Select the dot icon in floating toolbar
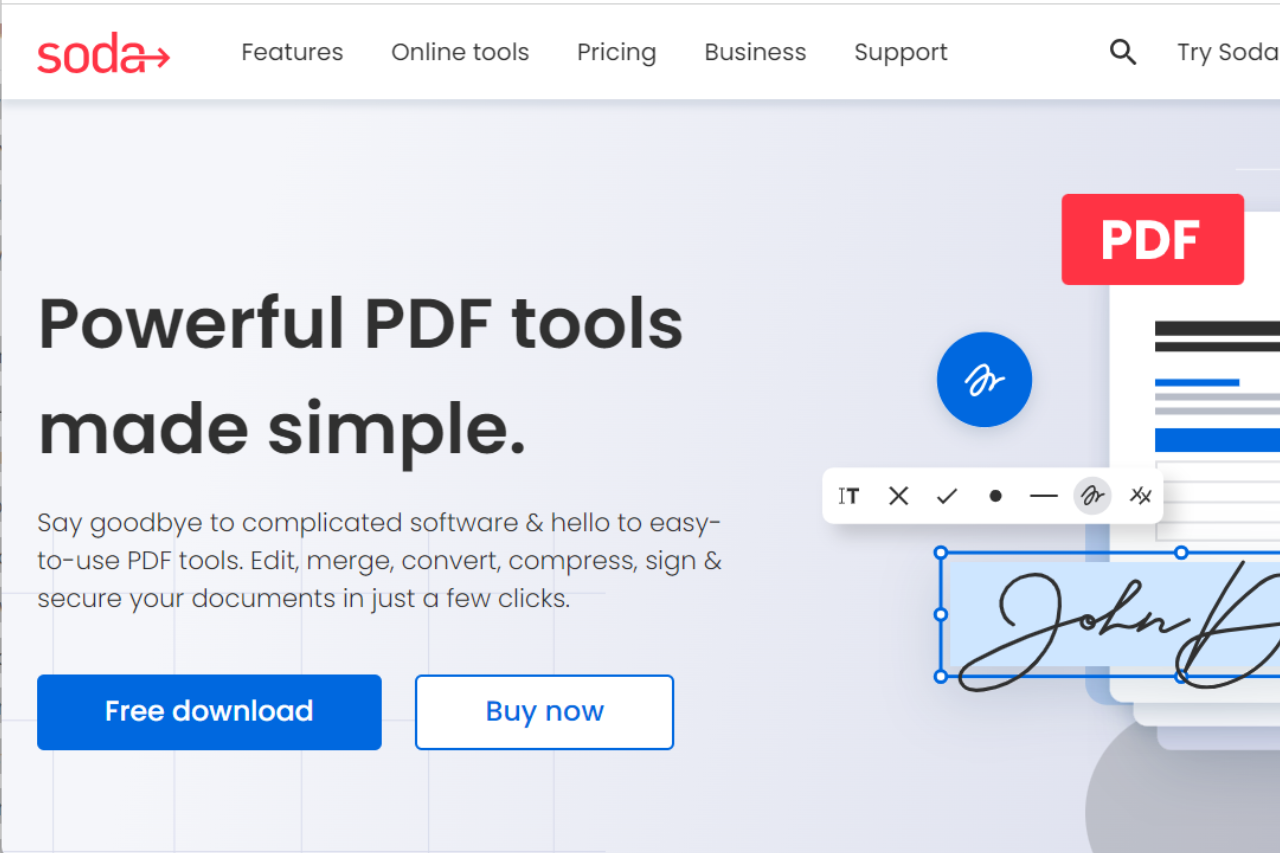 (995, 496)
